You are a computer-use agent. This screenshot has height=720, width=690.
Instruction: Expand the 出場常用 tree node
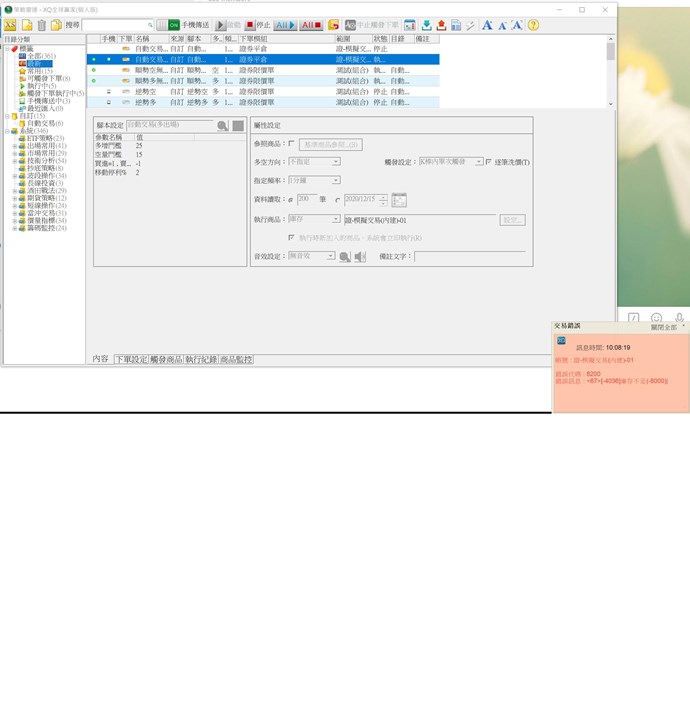pos(15,145)
